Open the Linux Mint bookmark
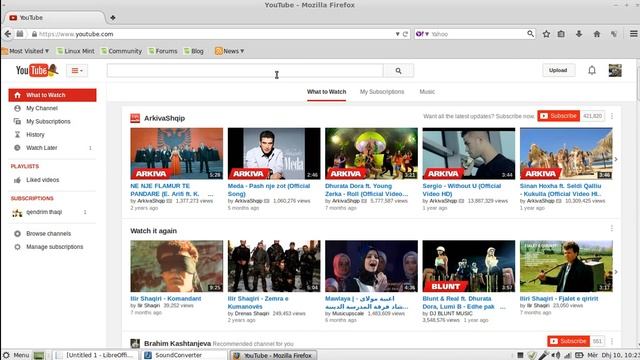 click(x=76, y=51)
